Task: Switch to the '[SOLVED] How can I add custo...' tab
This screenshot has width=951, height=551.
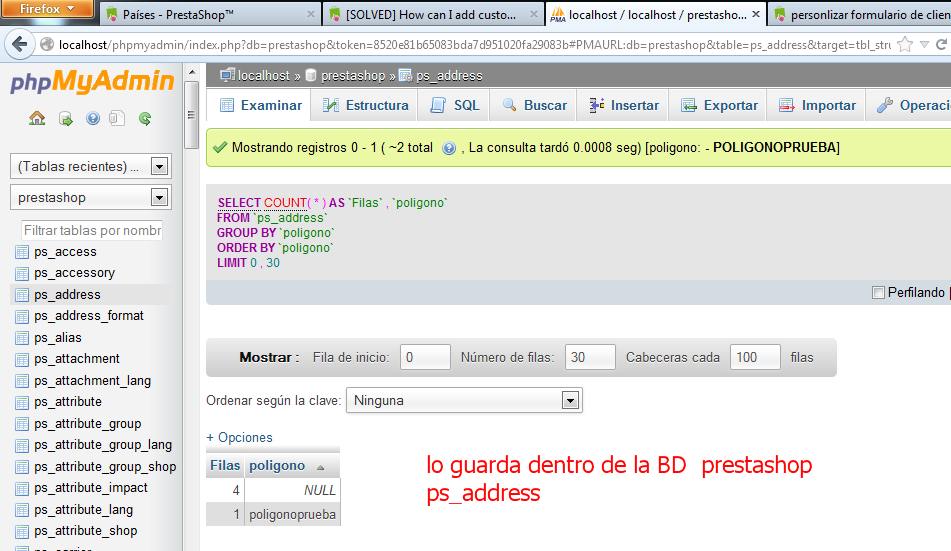Action: tap(432, 14)
